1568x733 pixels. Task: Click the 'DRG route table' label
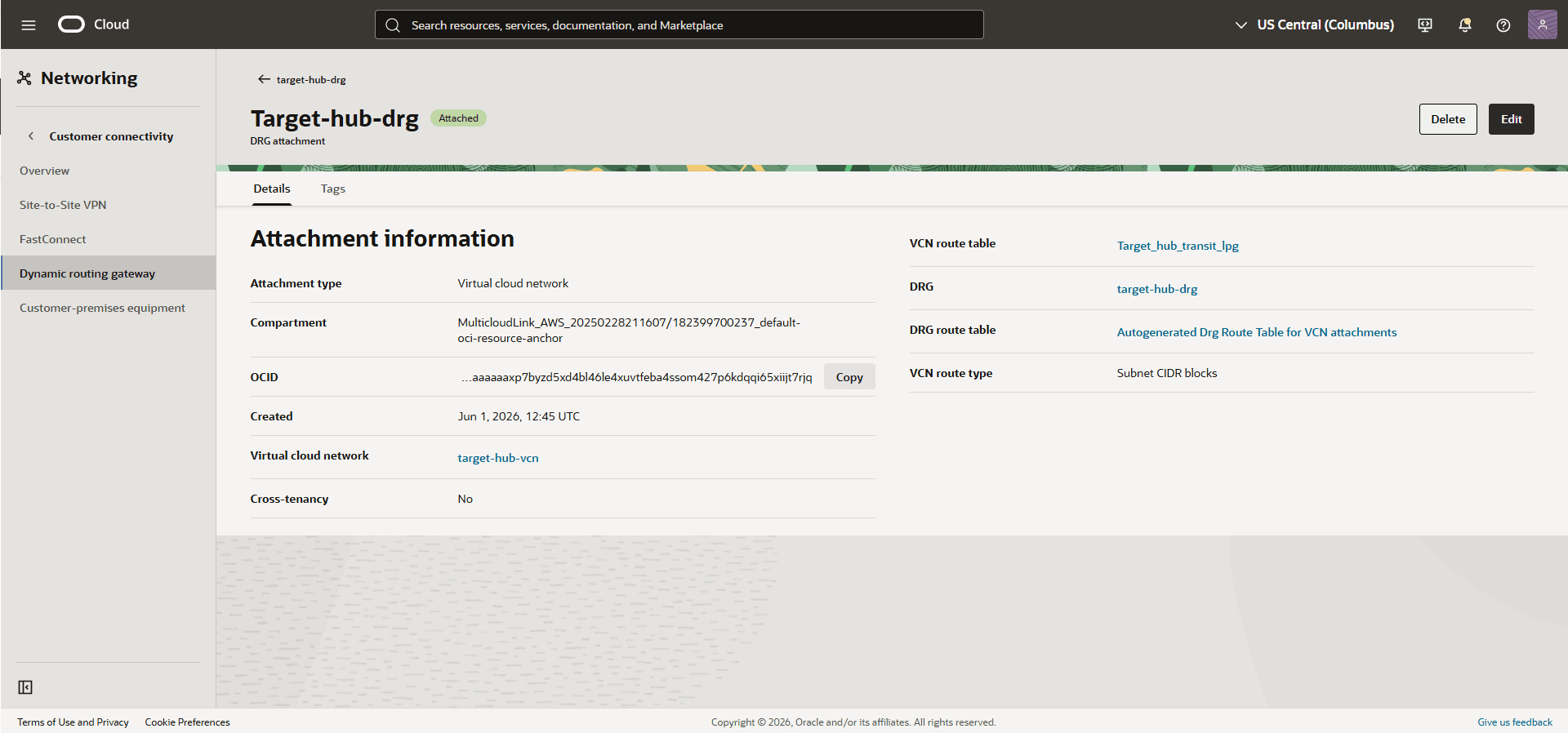(952, 330)
